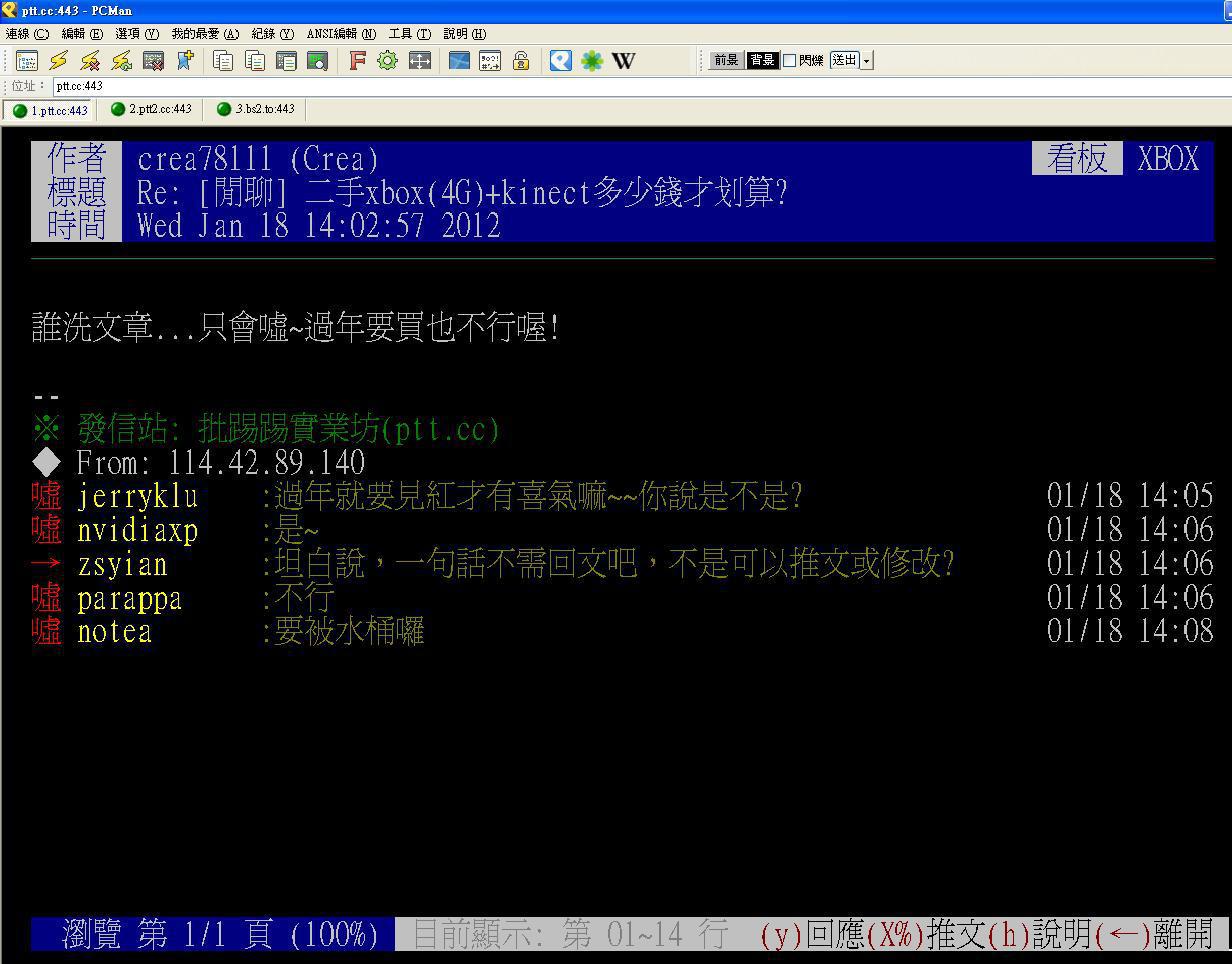
Task: Open the 編輯 (E) menu
Action: pos(82,34)
